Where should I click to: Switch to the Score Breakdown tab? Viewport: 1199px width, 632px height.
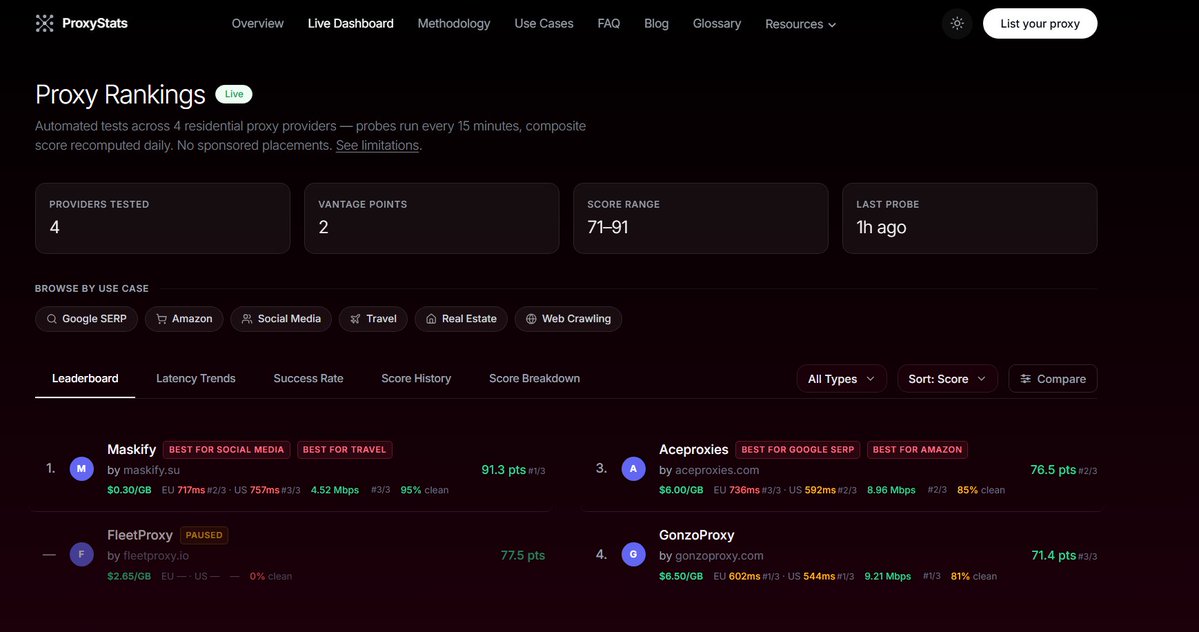click(535, 378)
